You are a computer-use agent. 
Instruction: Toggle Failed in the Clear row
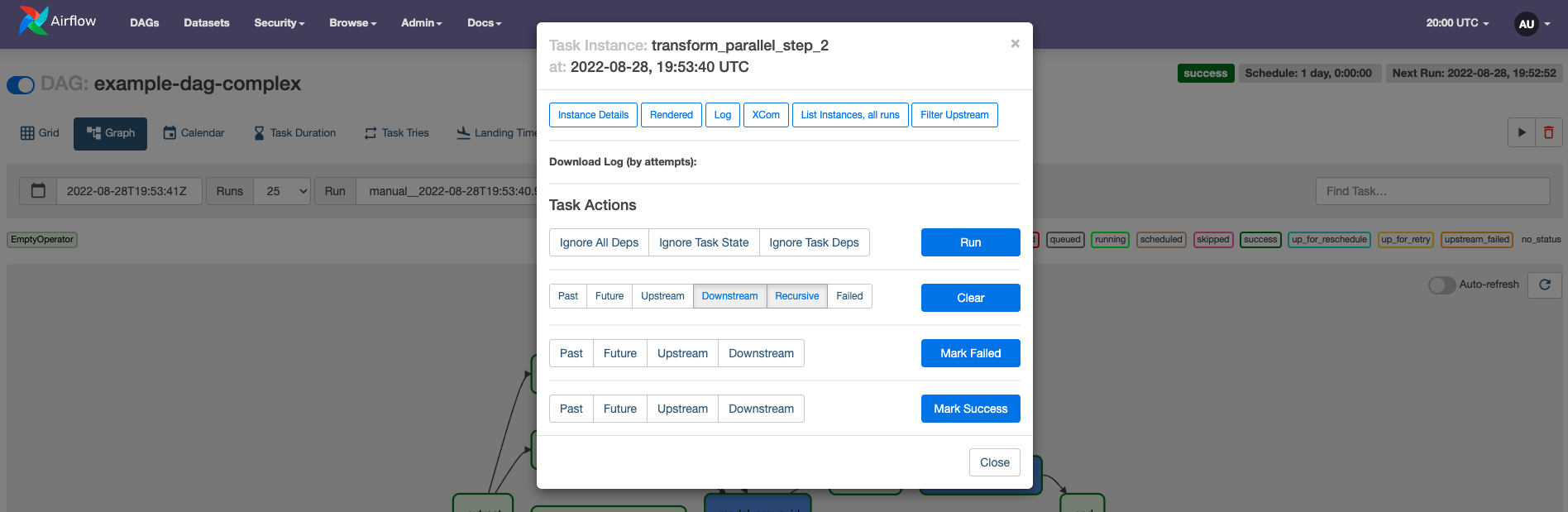(x=849, y=296)
